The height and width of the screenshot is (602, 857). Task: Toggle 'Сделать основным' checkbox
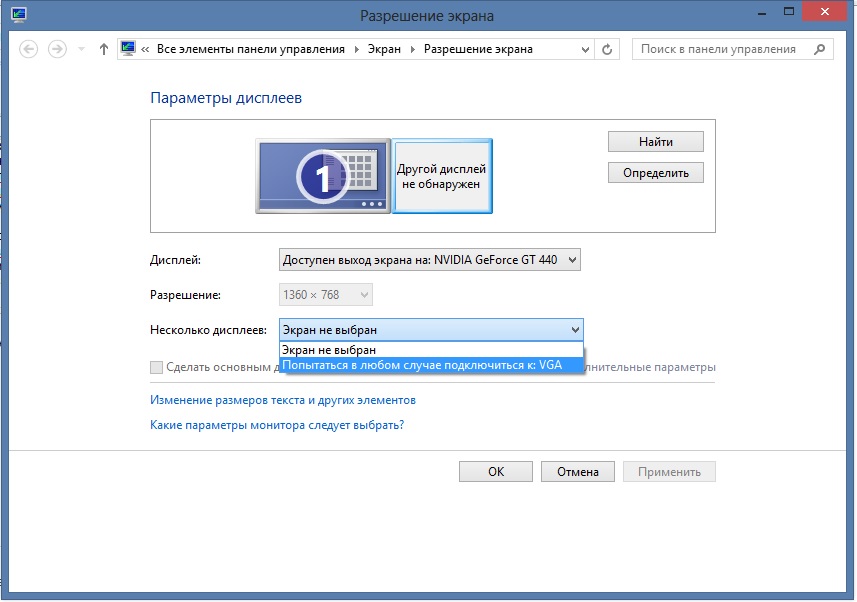point(156,367)
